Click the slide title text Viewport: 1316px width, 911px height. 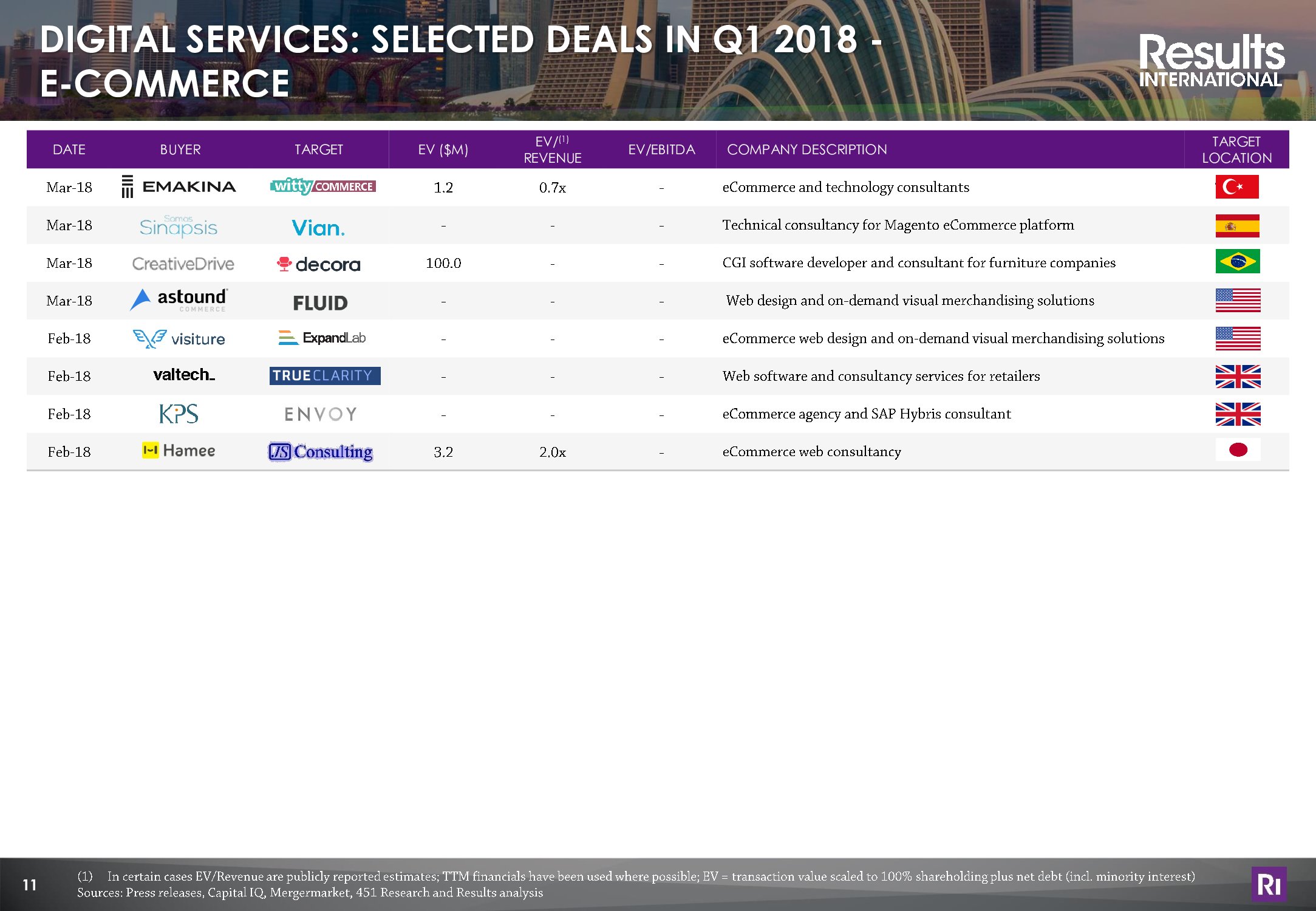460,61
